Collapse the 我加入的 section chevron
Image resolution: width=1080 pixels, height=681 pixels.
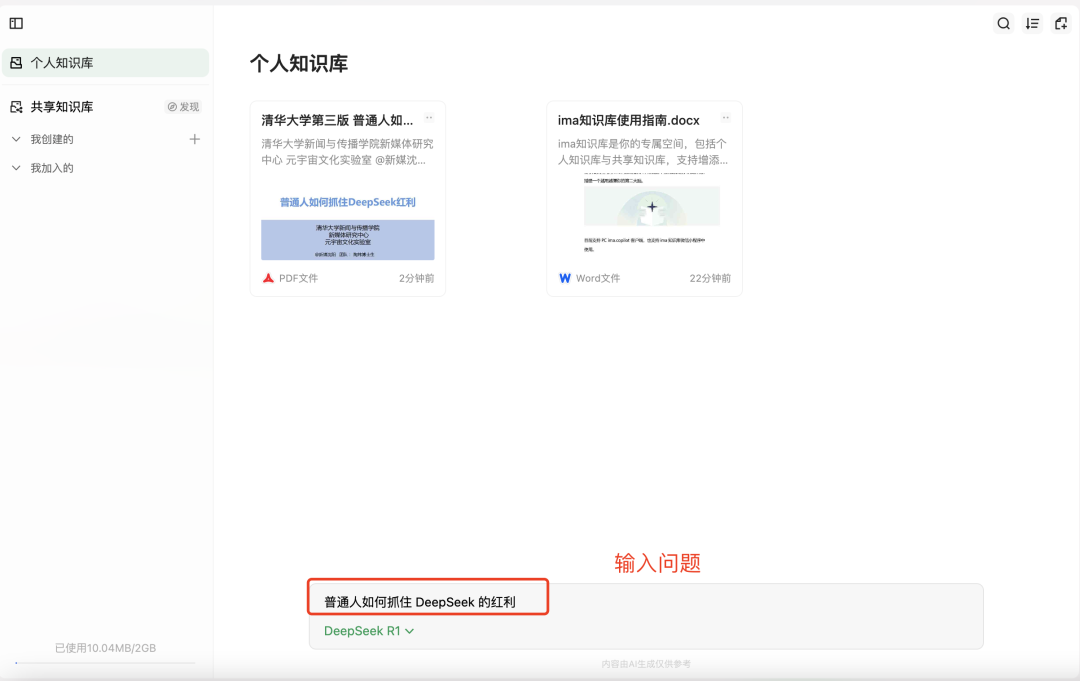(x=16, y=168)
